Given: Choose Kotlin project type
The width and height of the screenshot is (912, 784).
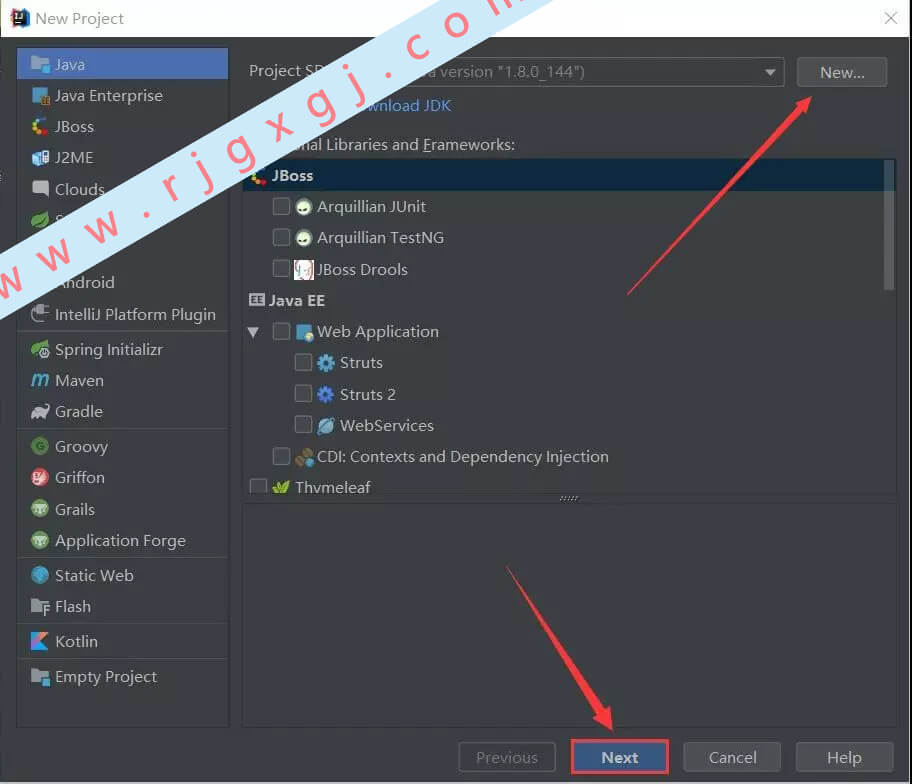Looking at the screenshot, I should click(122, 642).
